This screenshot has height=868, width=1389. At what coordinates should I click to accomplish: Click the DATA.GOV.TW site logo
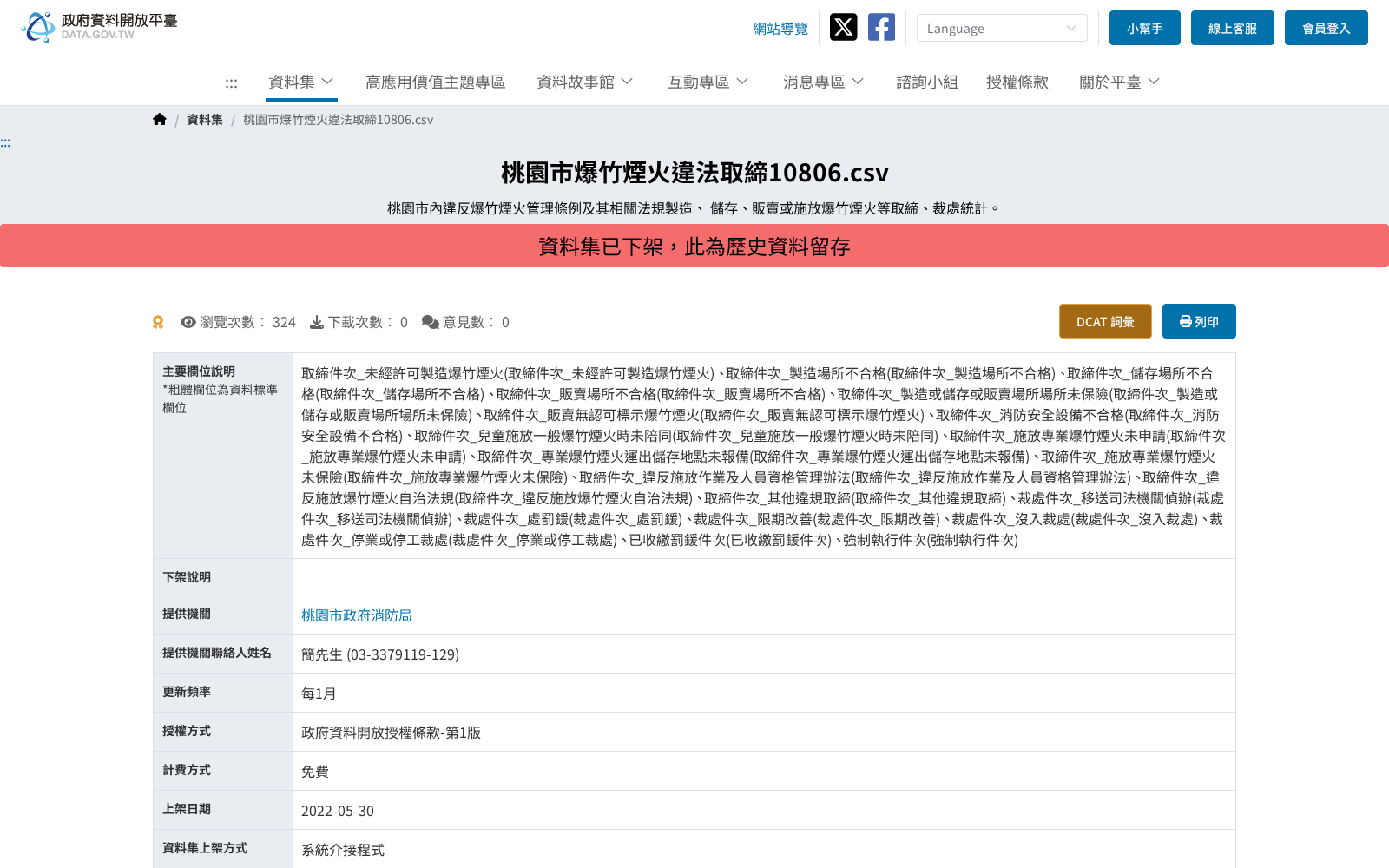(99, 27)
